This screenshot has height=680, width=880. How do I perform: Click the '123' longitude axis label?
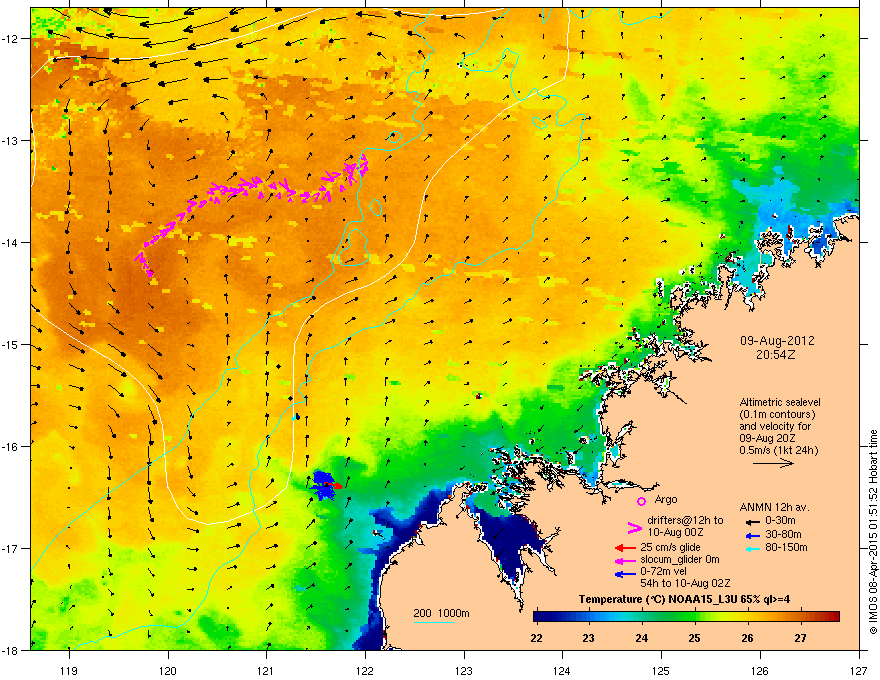click(x=464, y=670)
